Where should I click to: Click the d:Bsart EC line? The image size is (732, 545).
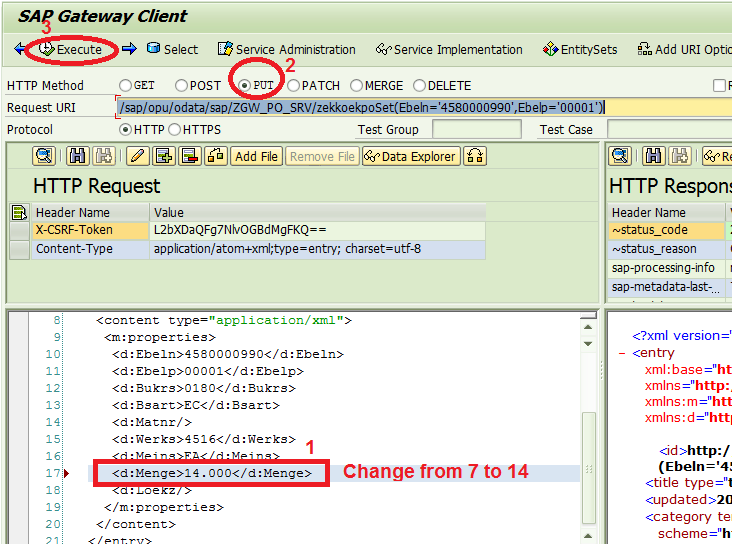point(196,405)
